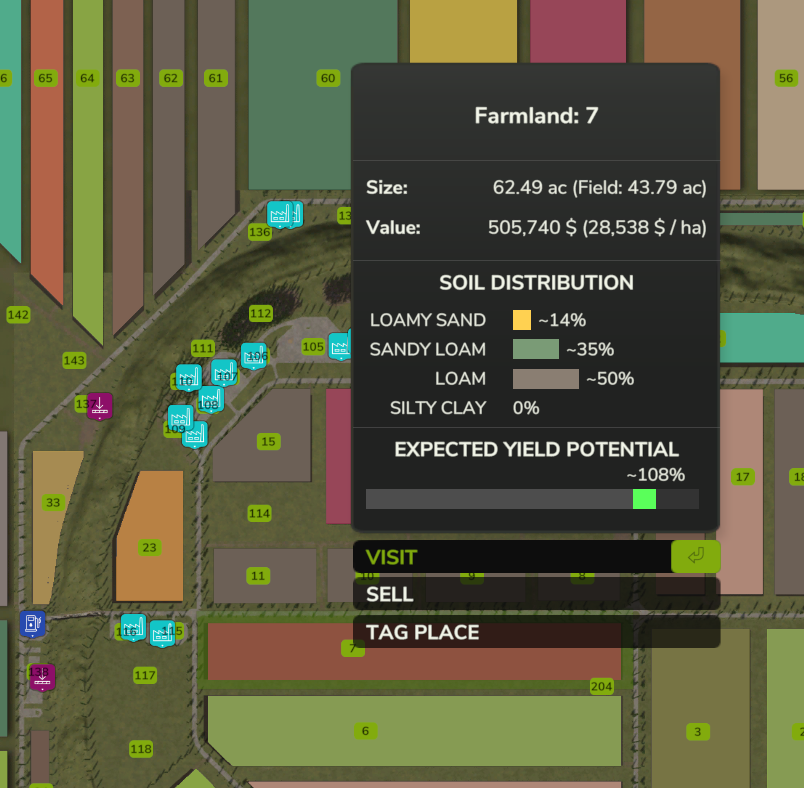This screenshot has width=804, height=788.
Task: Click the factory icon right of label 105
Action: click(x=340, y=346)
